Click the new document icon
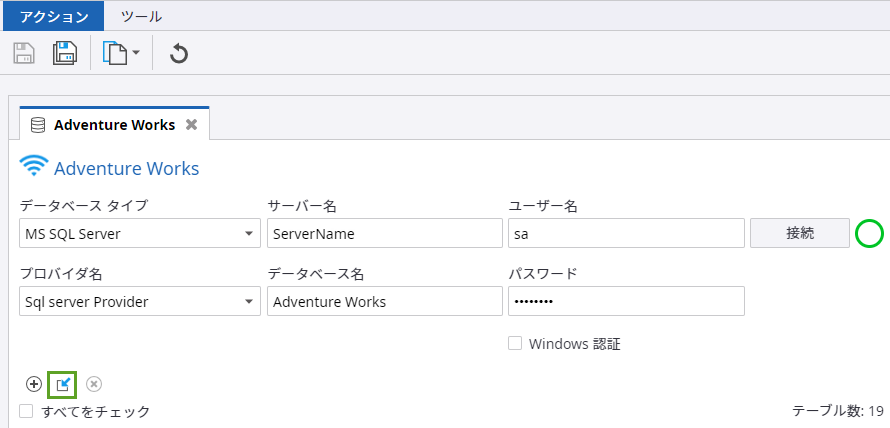Viewport: 890px width, 428px height. [115, 53]
